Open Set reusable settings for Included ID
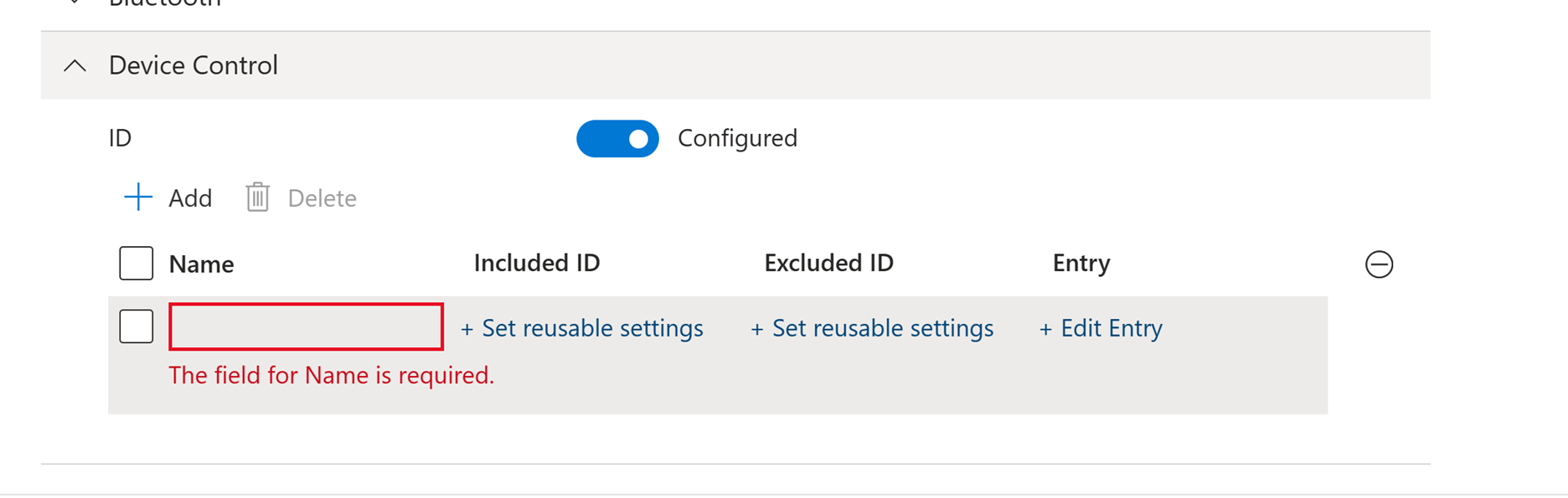The image size is (1568, 498). tap(592, 328)
